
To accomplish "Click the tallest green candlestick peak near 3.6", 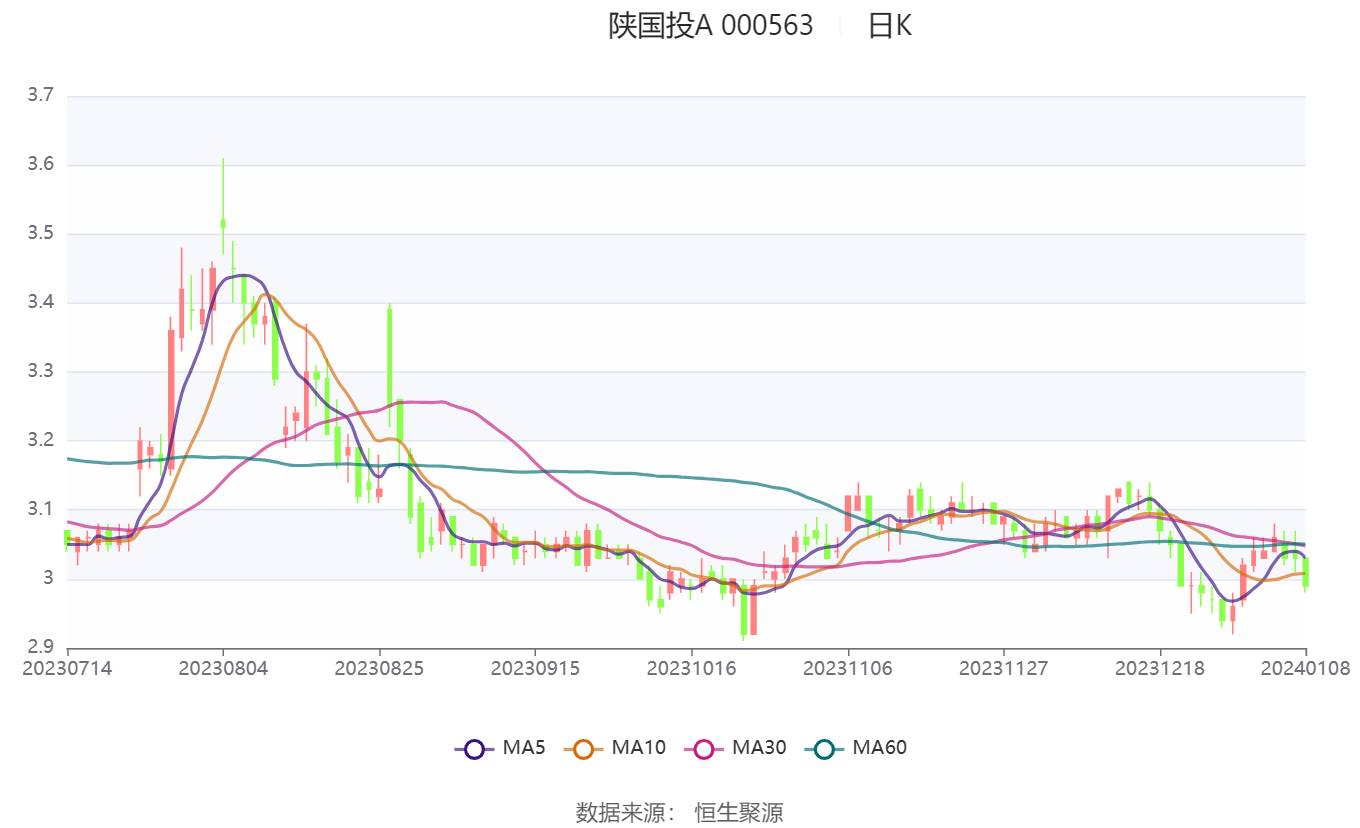I will [223, 206].
